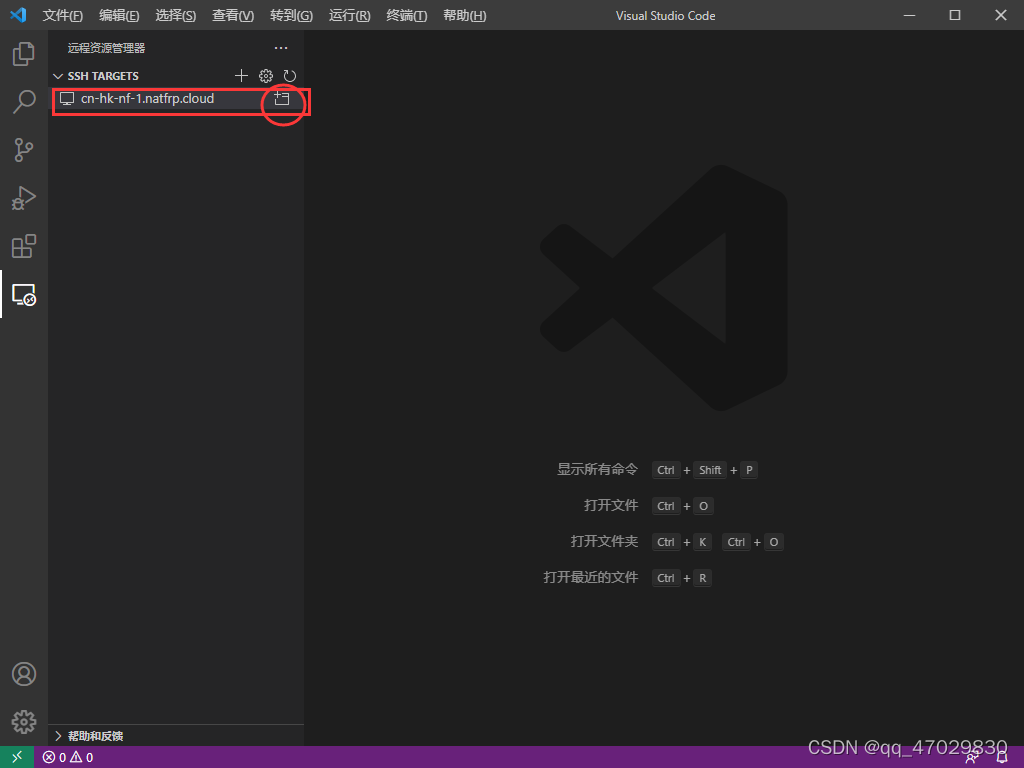The height and width of the screenshot is (768, 1024).
Task: Click the feedback icon in the status bar
Action: pos(972,758)
